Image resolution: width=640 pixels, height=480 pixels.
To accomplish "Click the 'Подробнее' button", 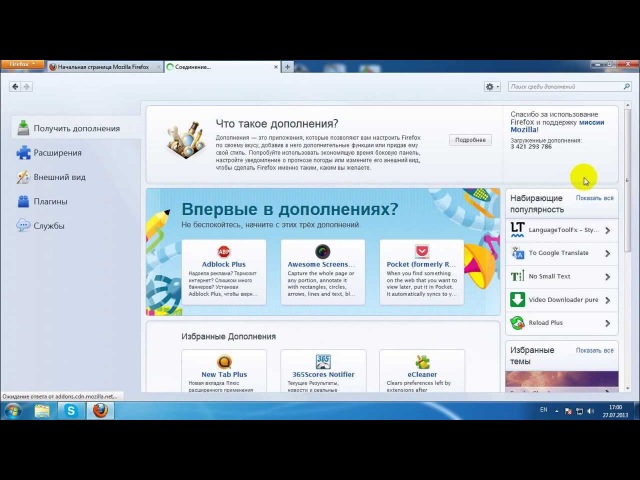I will pos(470,140).
